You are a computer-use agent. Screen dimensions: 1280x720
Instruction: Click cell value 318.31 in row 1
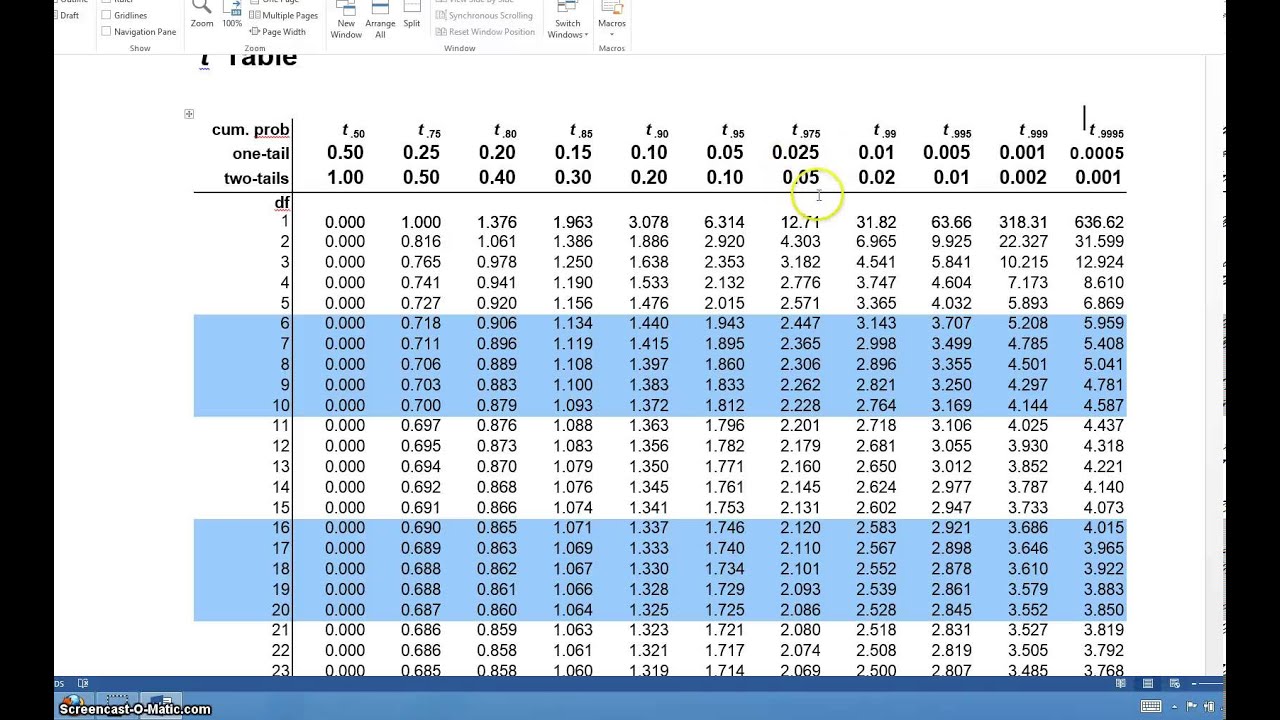point(1022,222)
